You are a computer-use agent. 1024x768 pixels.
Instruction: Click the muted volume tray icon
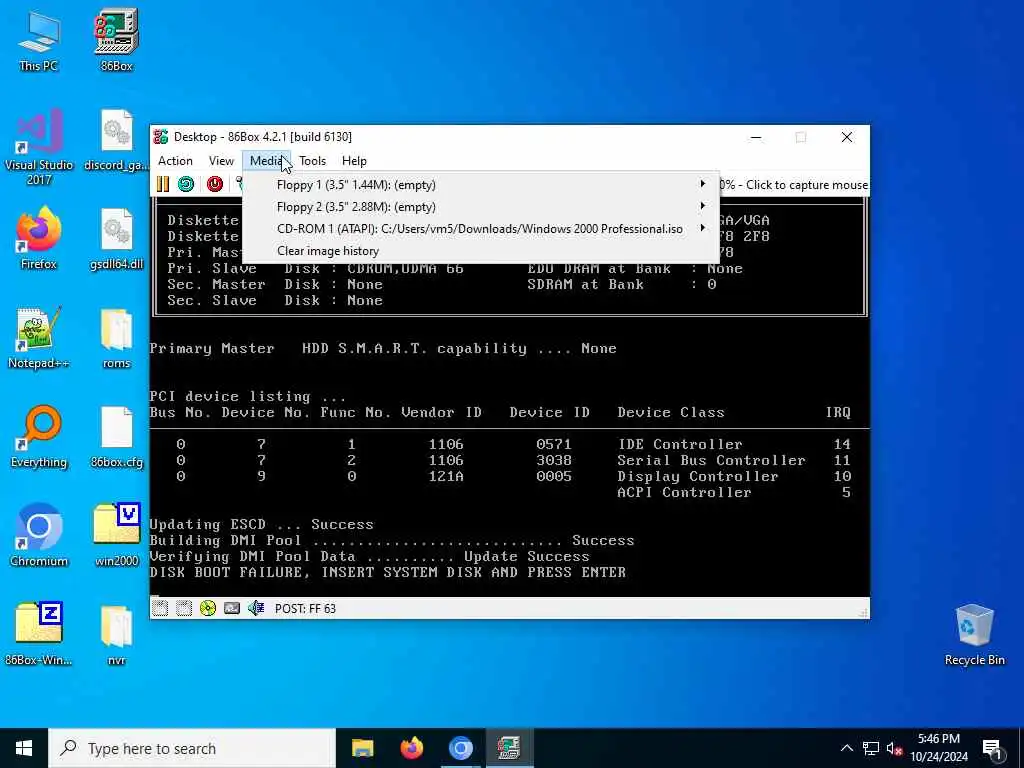coord(895,748)
